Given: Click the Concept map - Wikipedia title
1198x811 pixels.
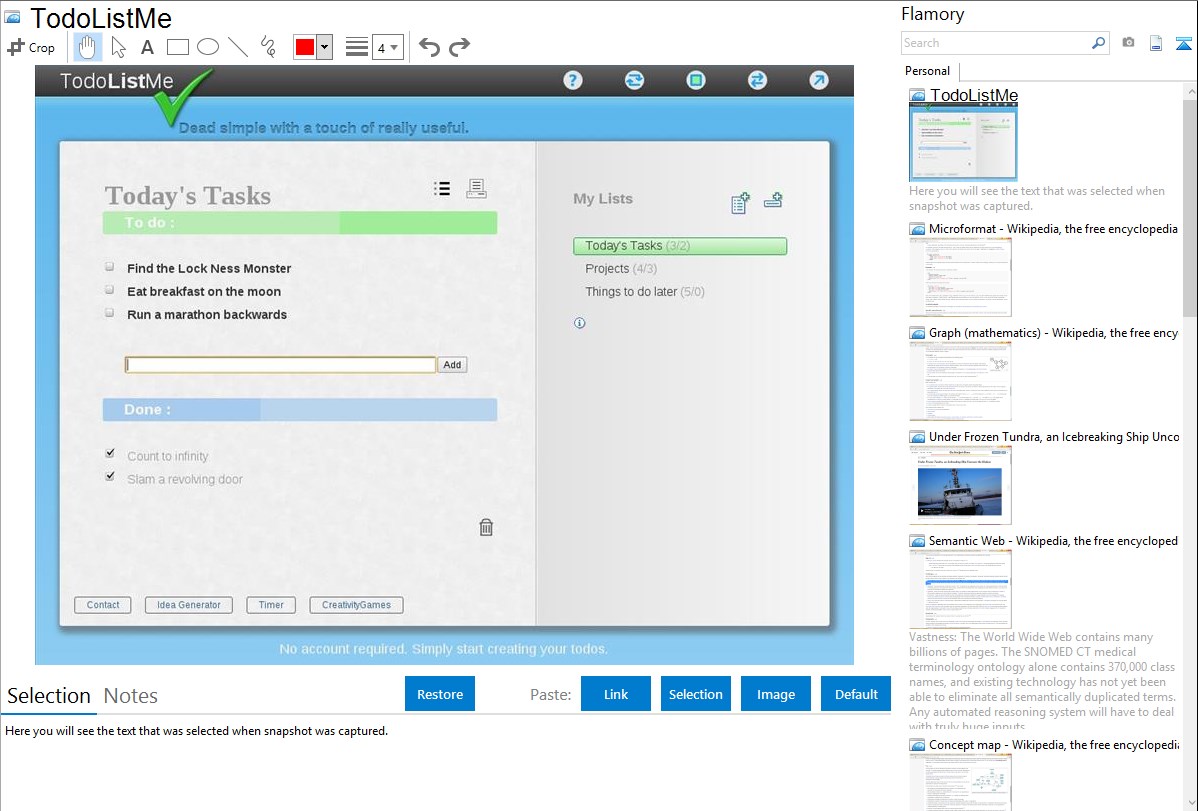Looking at the screenshot, I should pos(1054,745).
